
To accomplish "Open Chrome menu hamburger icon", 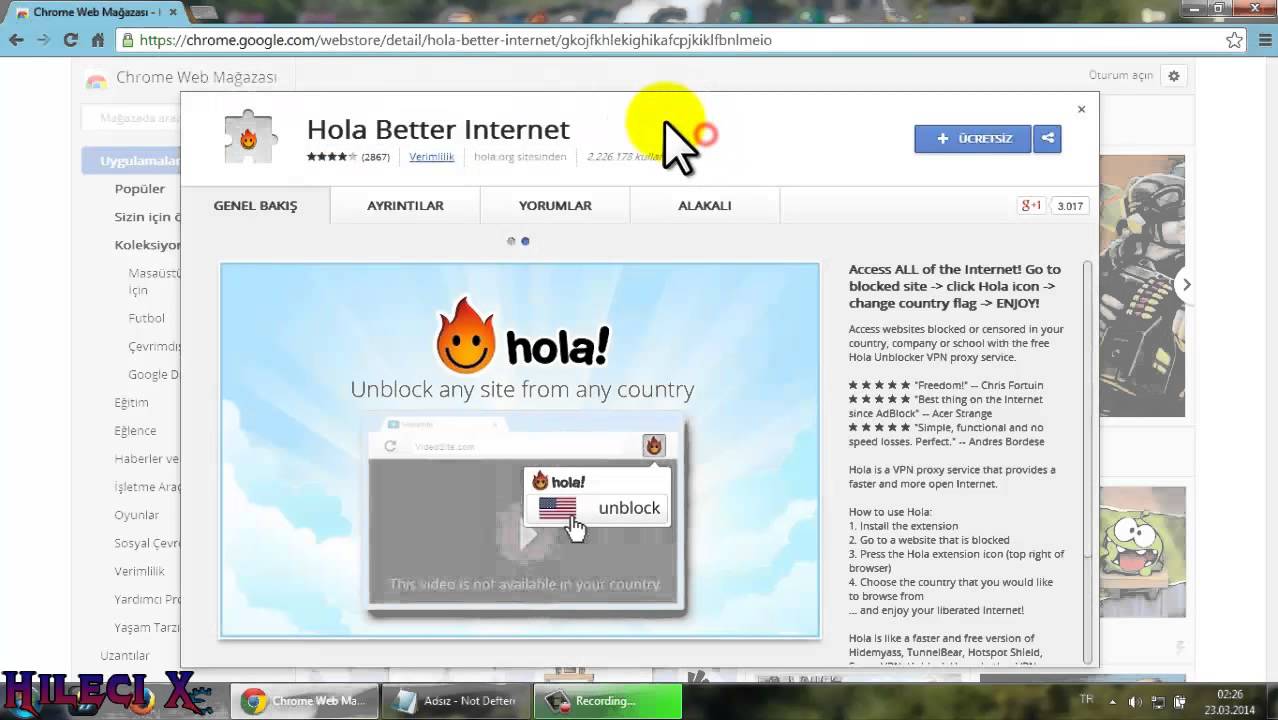I will (1264, 40).
